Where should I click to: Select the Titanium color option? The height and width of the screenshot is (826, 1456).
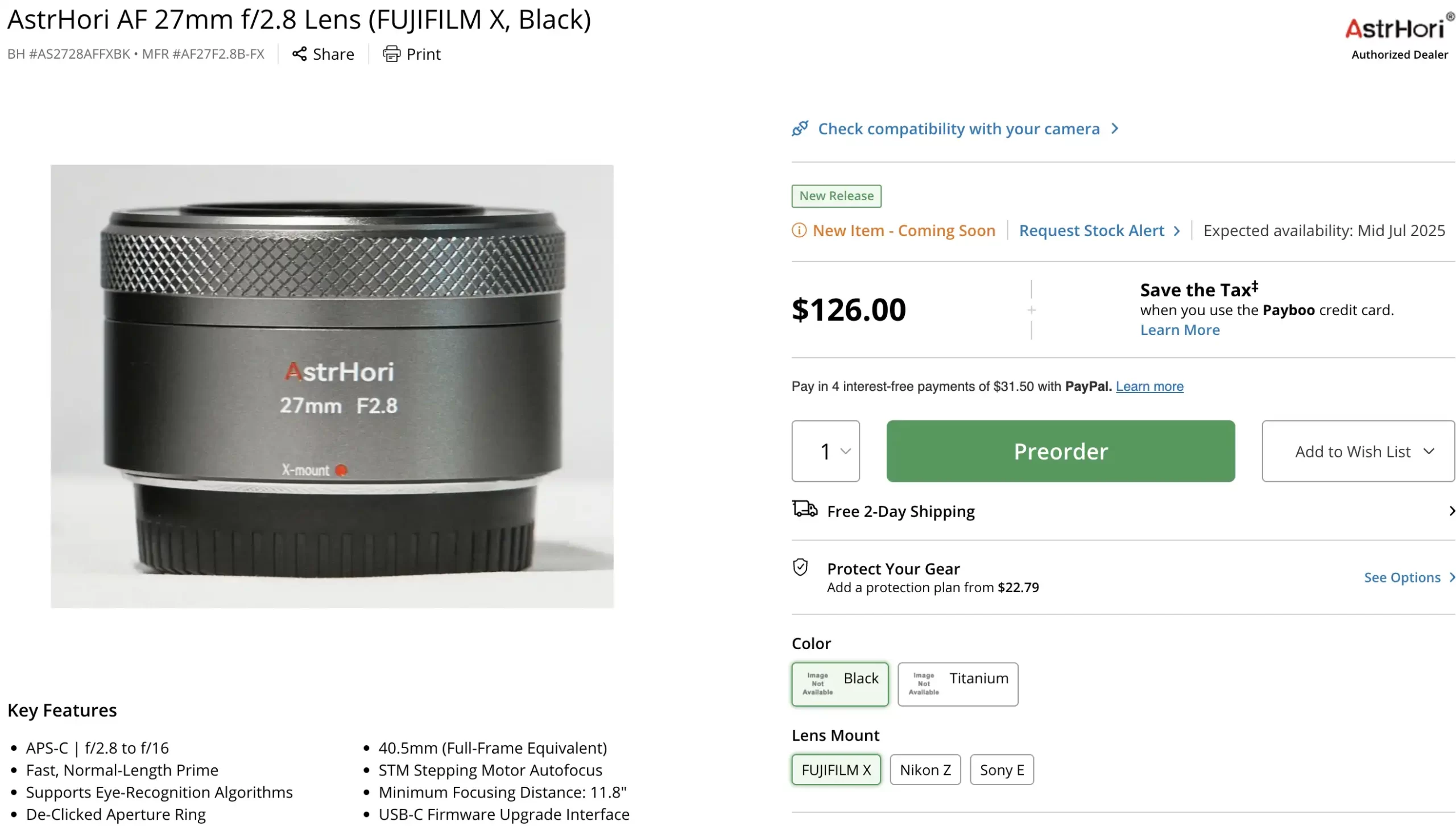click(958, 684)
